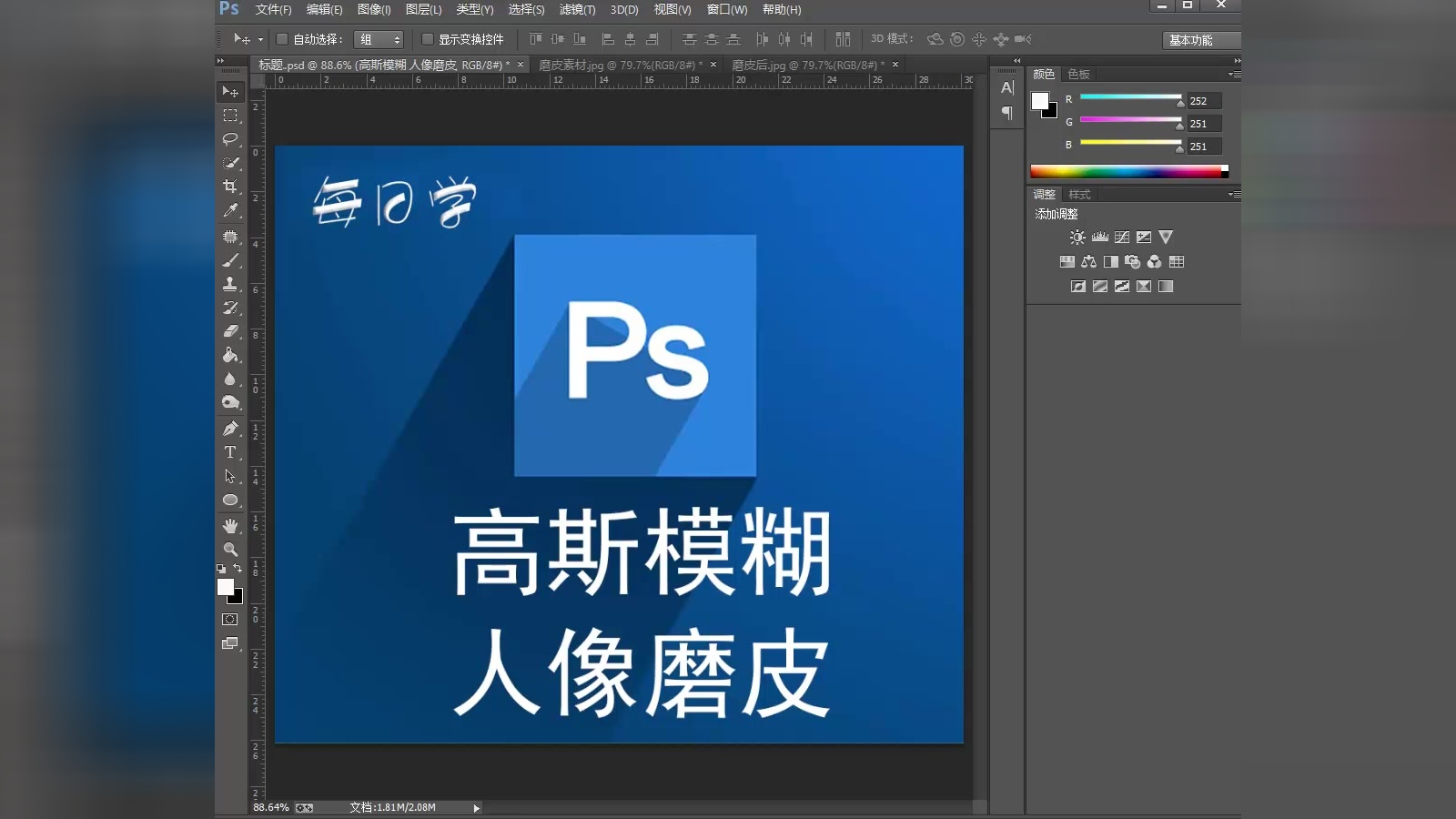Image resolution: width=1456 pixels, height=819 pixels.
Task: Open the 基本功能 workspace dropdown
Action: tap(1201, 40)
